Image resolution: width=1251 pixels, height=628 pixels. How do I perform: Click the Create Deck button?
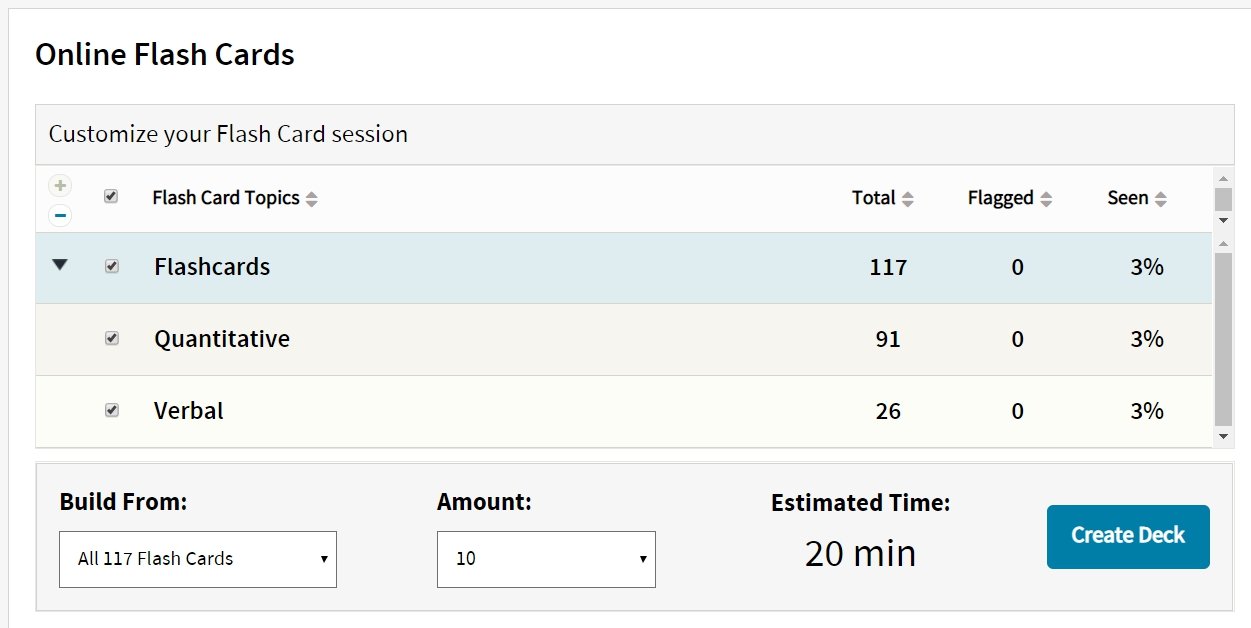(x=1128, y=537)
